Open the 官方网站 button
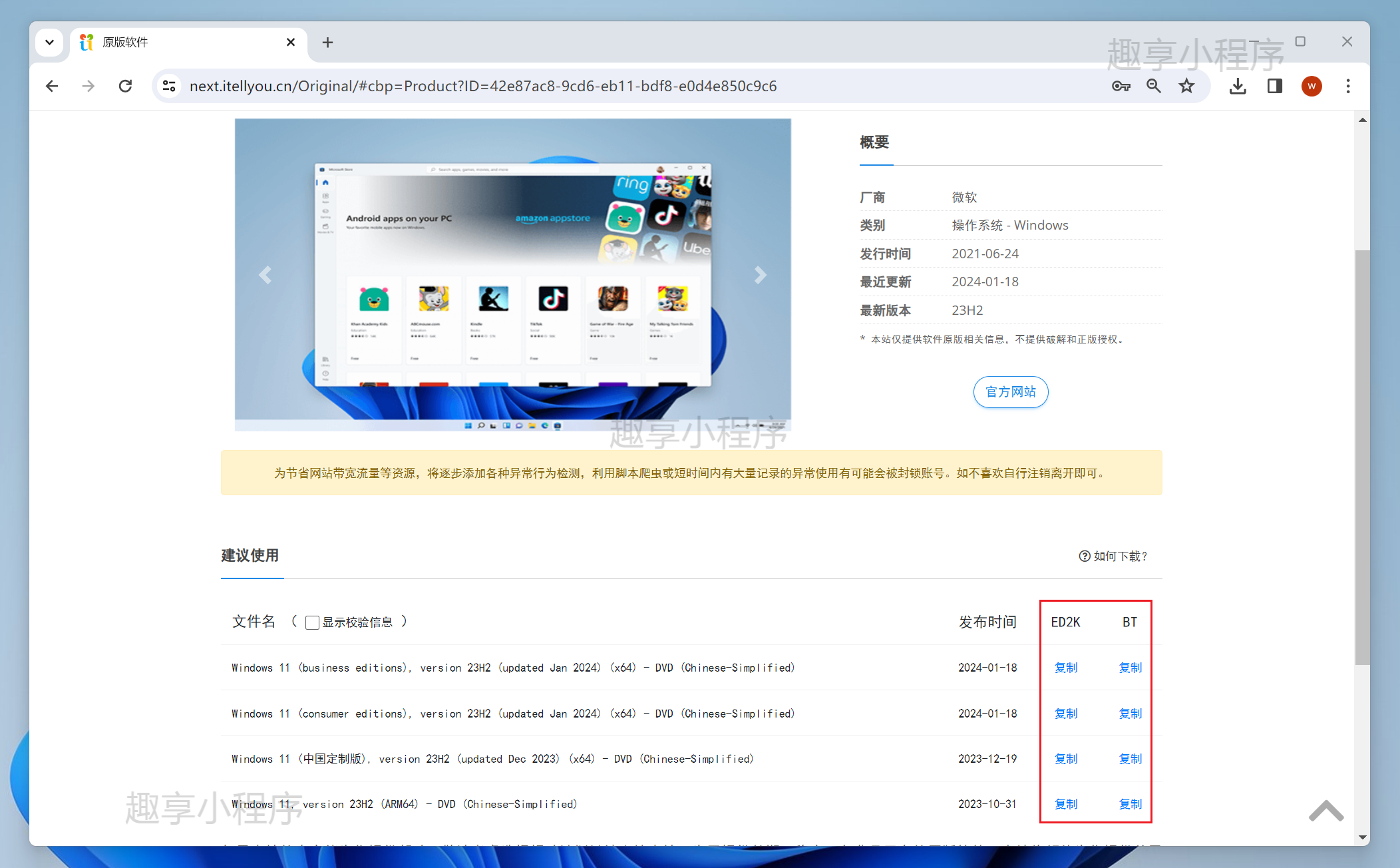 (1011, 392)
